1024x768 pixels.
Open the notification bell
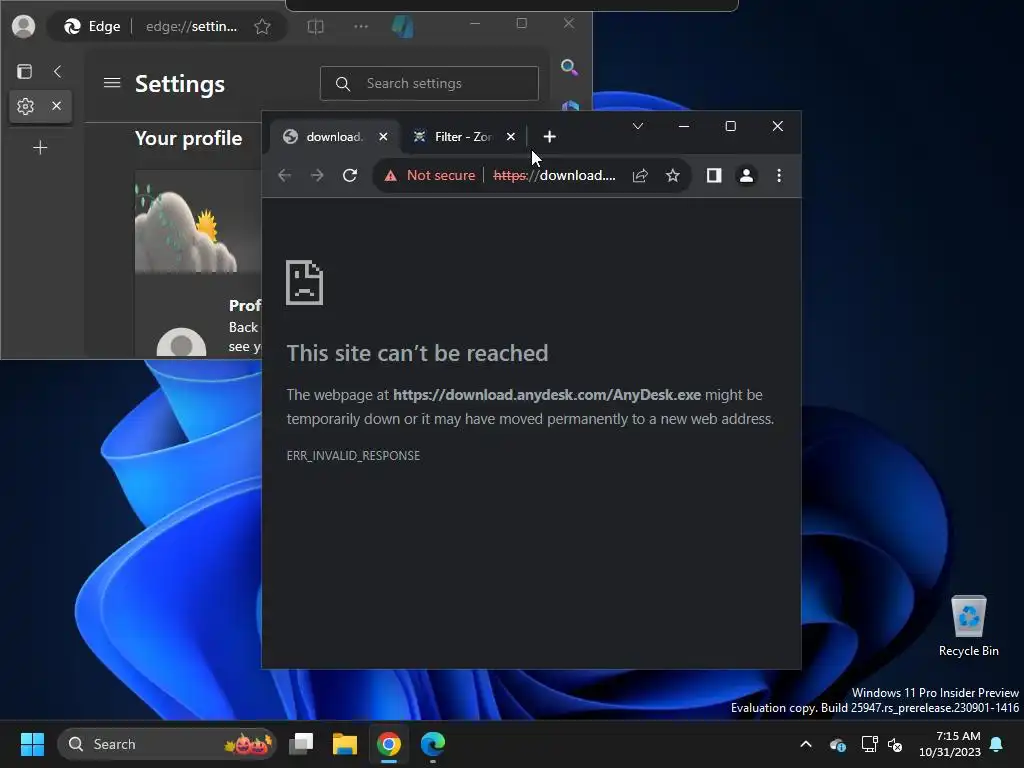tap(997, 744)
